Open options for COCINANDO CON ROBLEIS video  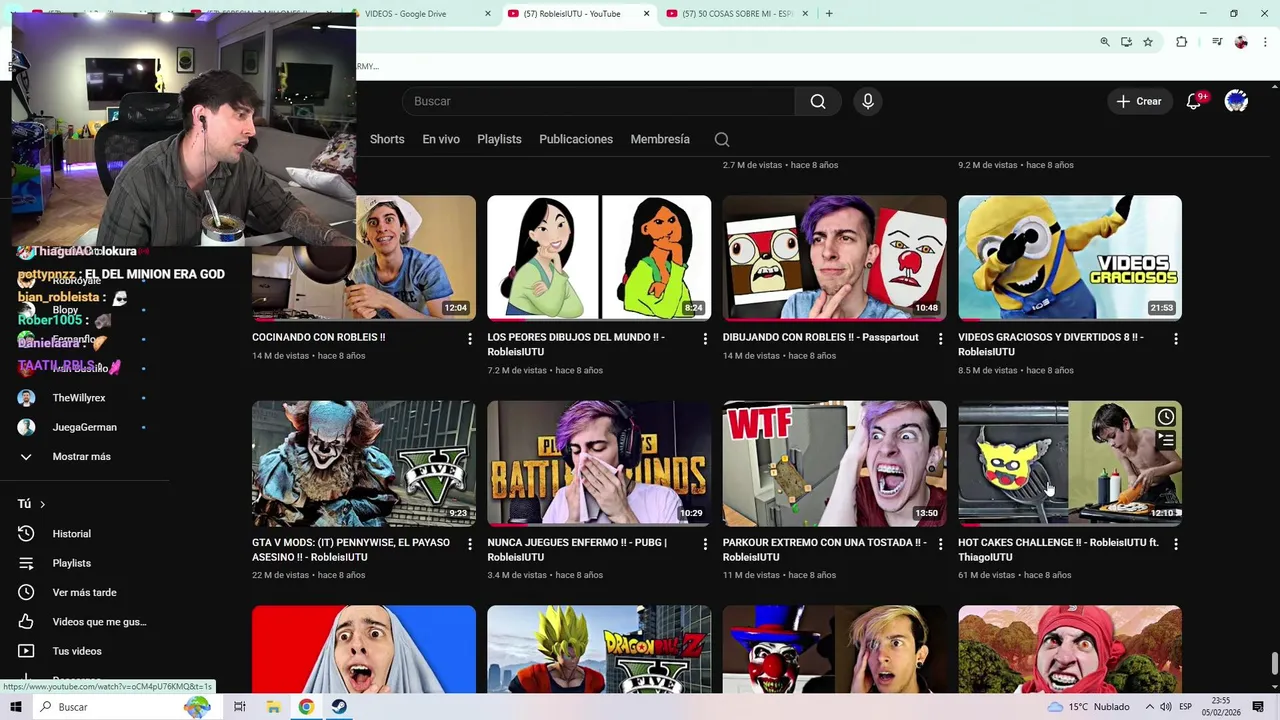click(x=470, y=339)
